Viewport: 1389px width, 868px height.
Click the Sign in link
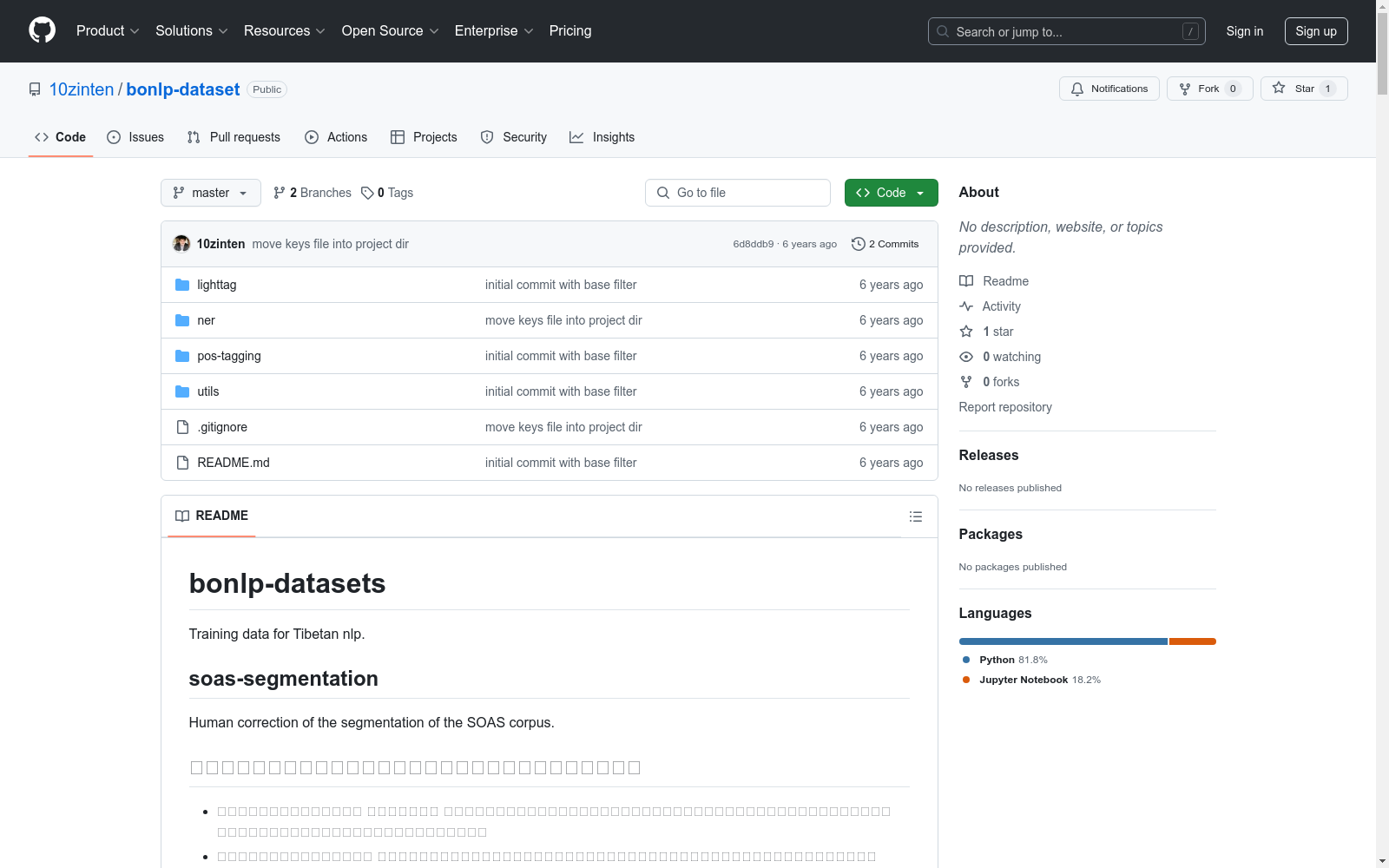pyautogui.click(x=1245, y=31)
